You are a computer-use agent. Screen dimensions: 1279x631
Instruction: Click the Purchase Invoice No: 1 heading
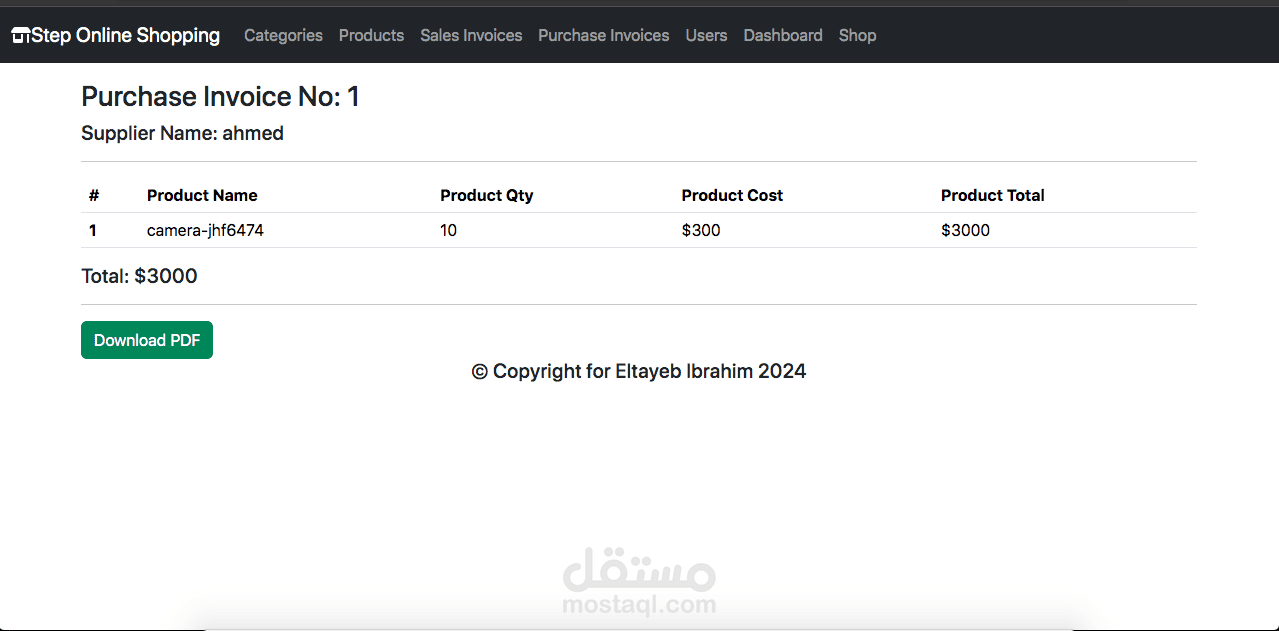click(x=220, y=97)
